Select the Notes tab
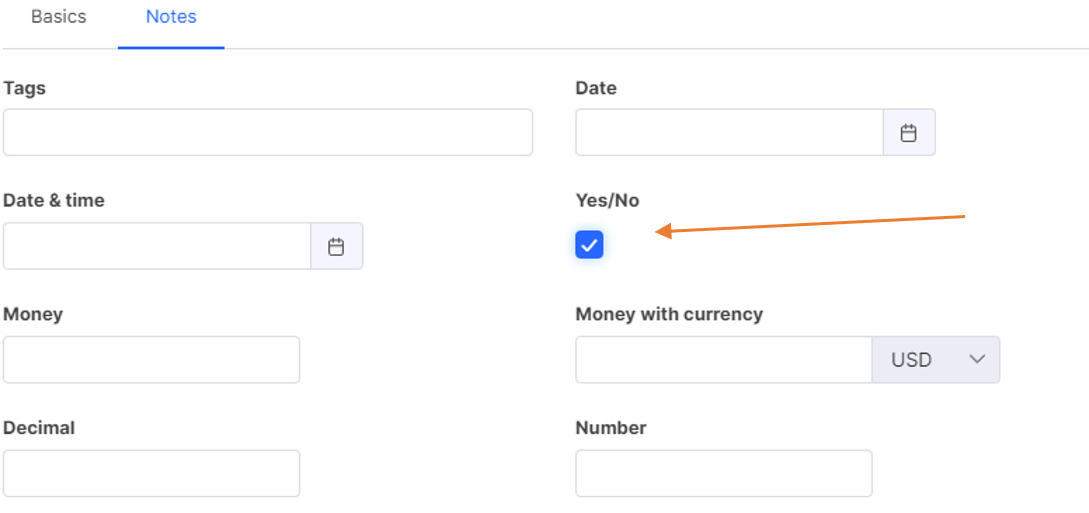The image size is (1089, 513). 171,17
